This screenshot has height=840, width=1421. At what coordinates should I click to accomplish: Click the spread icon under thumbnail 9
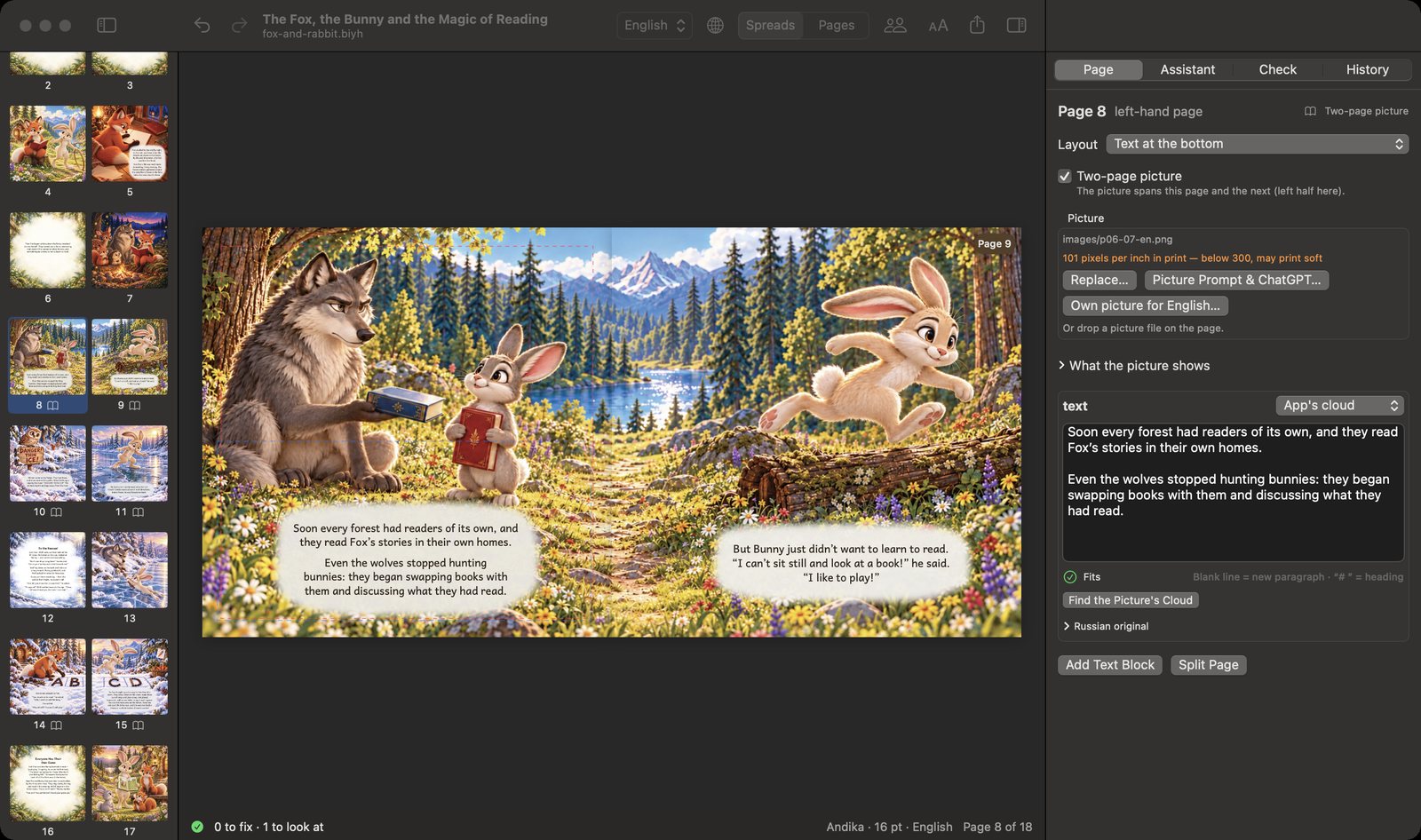click(x=135, y=405)
